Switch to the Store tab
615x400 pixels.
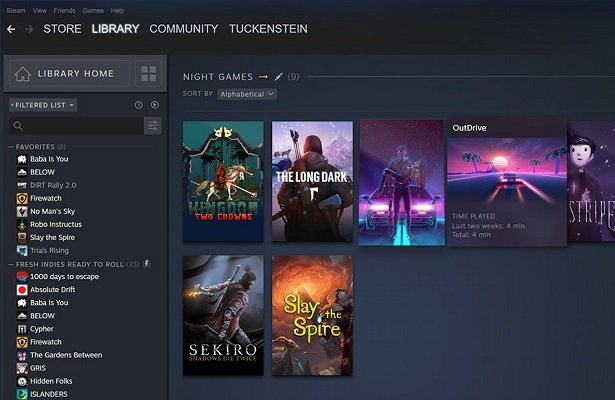(62, 29)
